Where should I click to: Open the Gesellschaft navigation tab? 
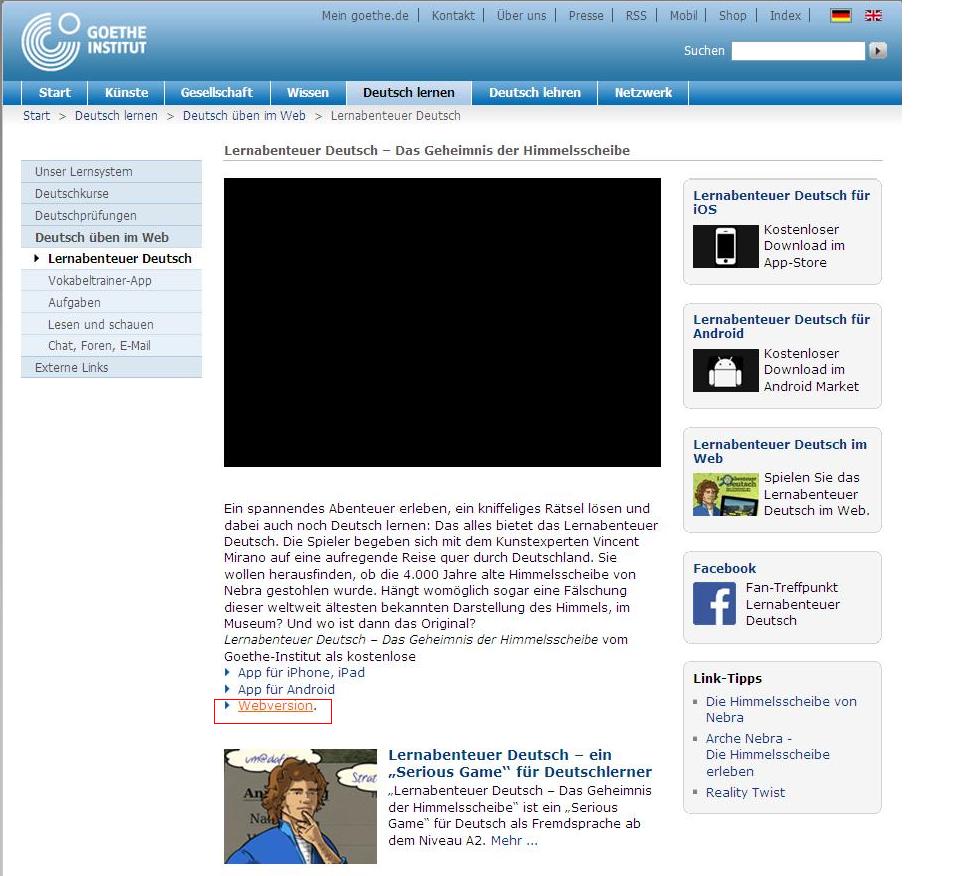[x=217, y=93]
